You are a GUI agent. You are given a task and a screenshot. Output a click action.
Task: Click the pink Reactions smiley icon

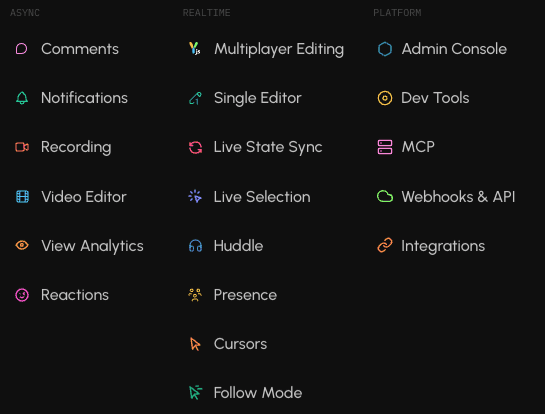(22, 295)
